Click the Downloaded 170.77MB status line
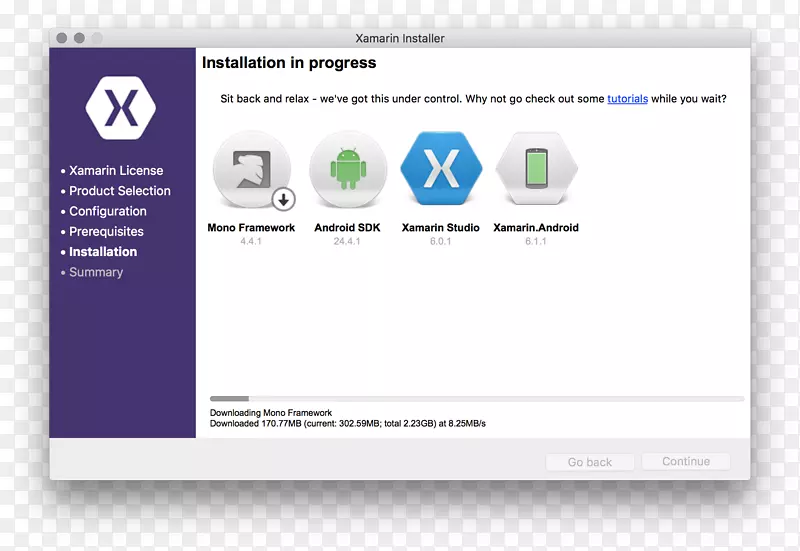The image size is (800, 551). pos(347,423)
